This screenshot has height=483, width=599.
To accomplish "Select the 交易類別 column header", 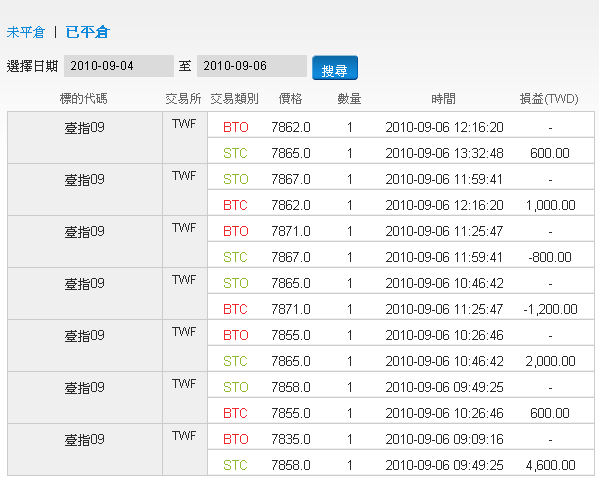I will 235,99.
